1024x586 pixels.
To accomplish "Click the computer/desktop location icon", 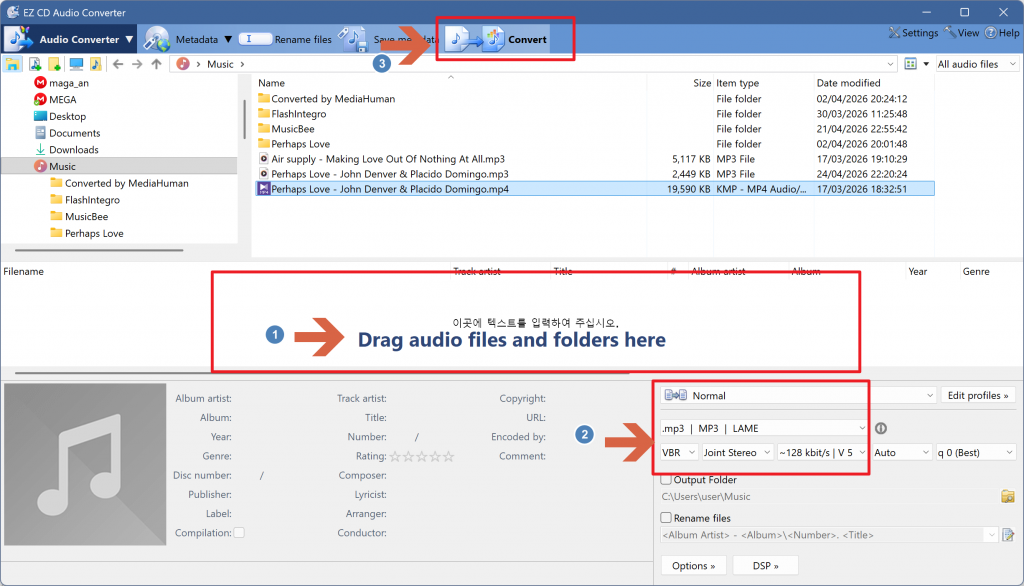I will (76, 64).
